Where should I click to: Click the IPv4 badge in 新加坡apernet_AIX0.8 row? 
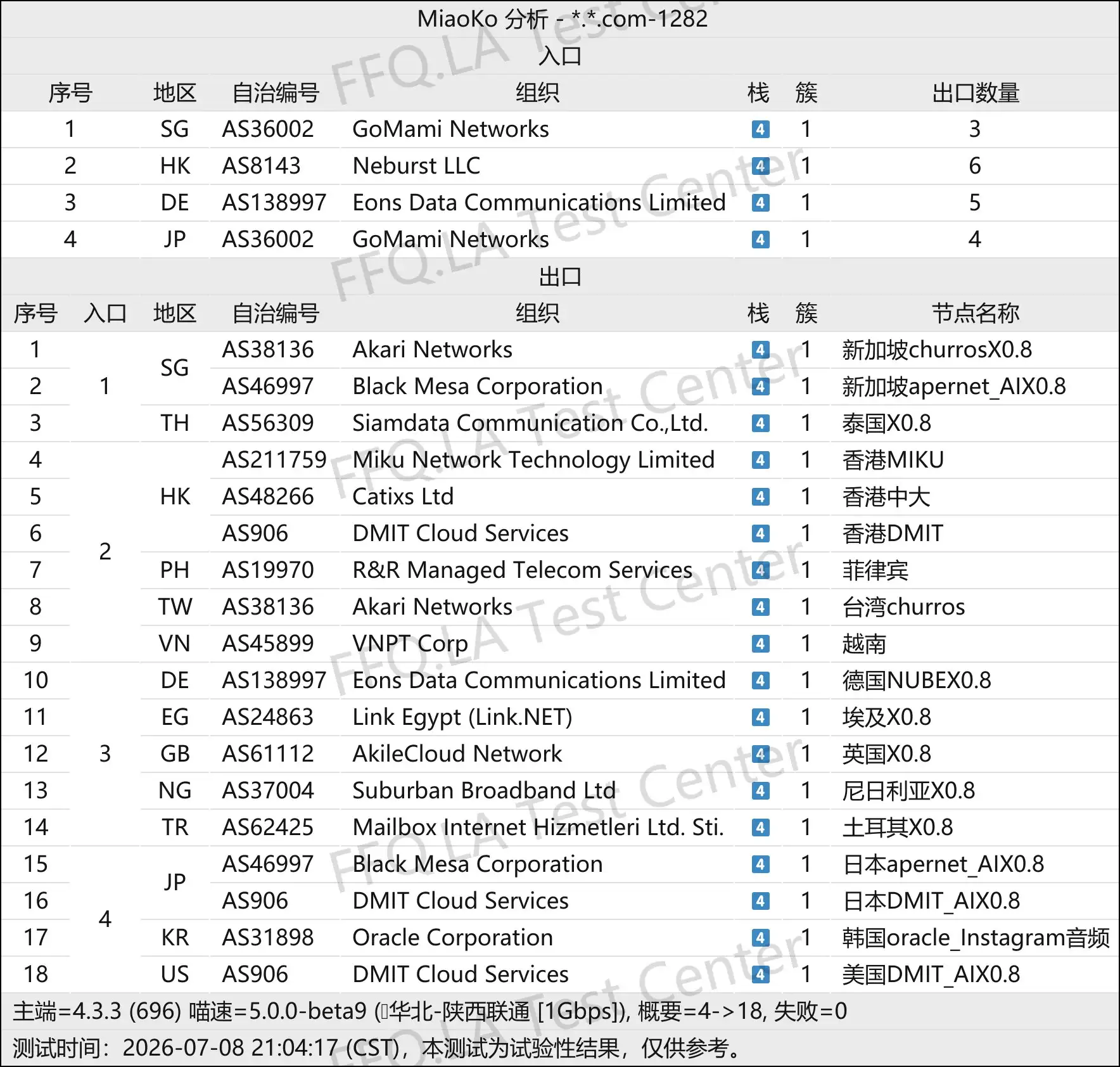[x=760, y=387]
